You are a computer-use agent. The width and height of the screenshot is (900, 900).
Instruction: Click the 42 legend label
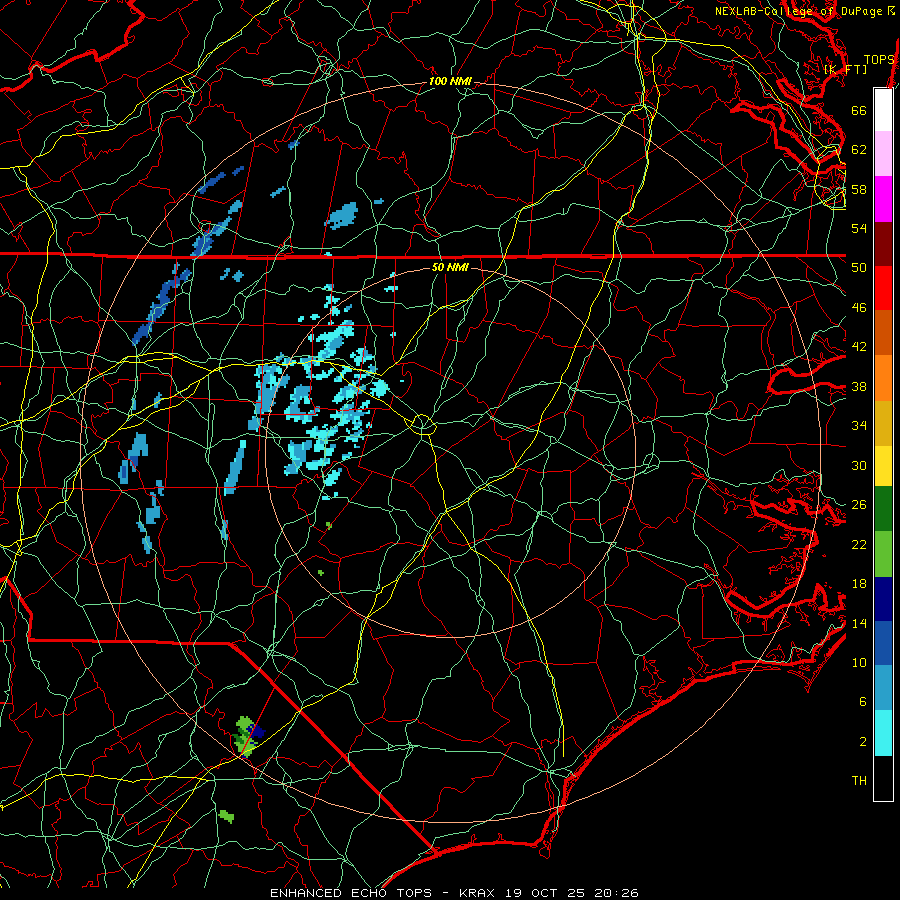point(859,347)
